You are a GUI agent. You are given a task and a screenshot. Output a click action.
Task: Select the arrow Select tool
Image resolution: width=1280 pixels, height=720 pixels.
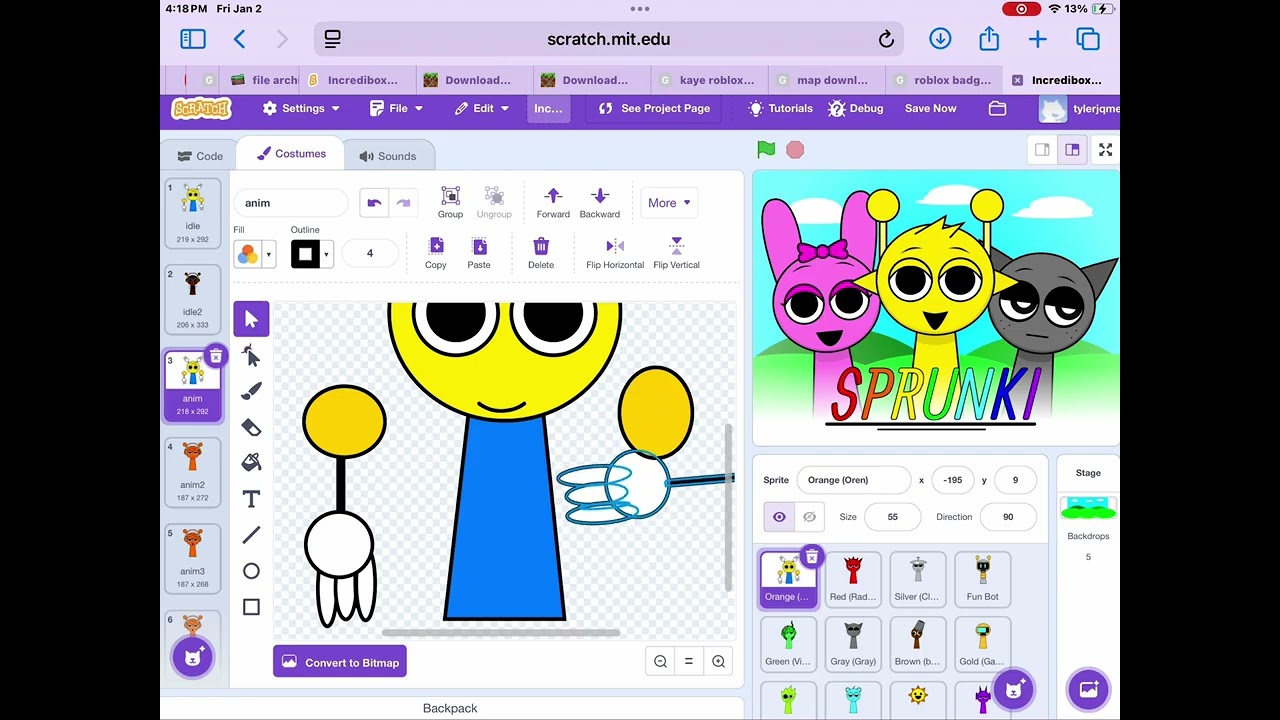(251, 319)
